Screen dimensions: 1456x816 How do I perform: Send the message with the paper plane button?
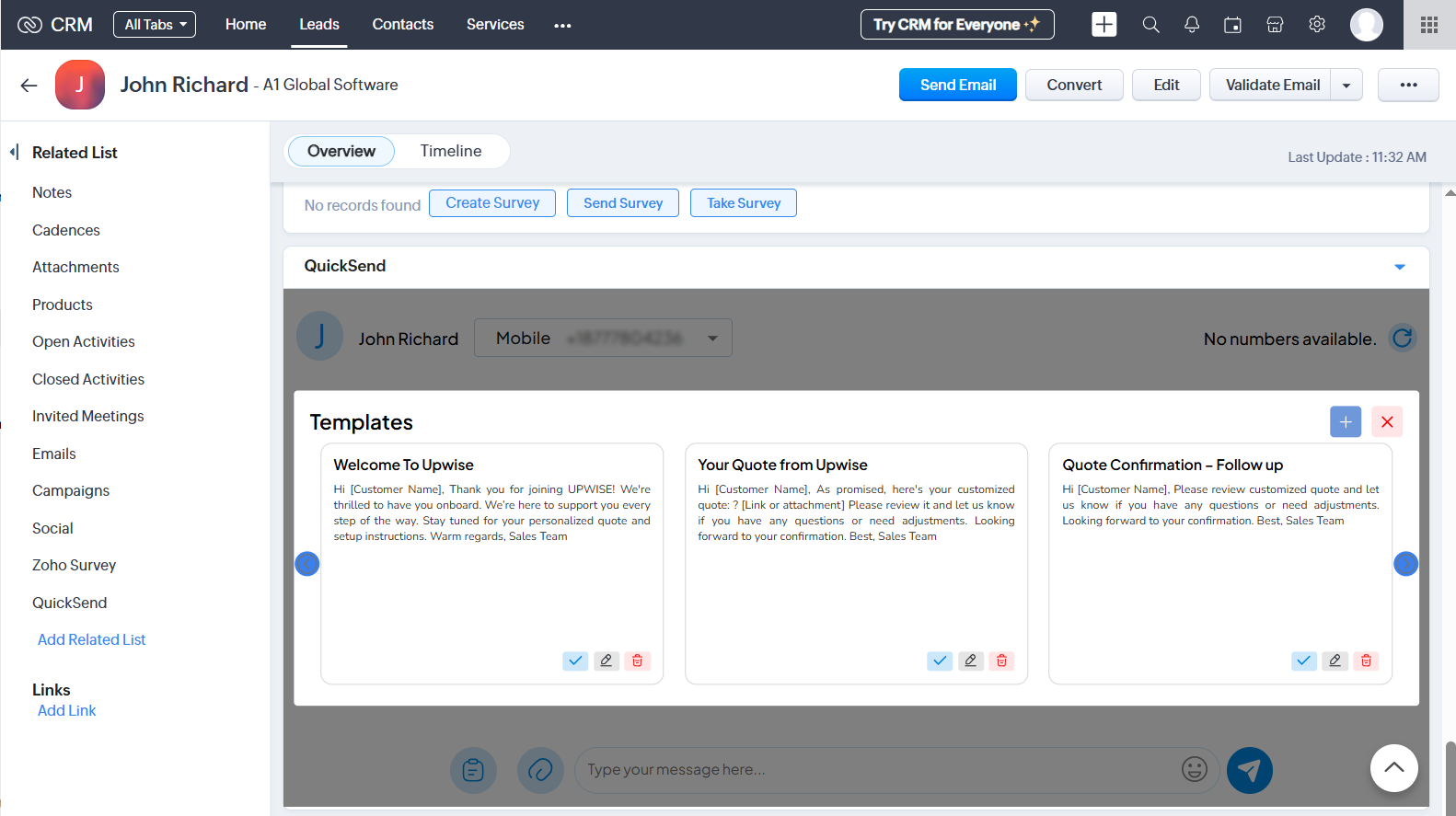coord(1250,770)
